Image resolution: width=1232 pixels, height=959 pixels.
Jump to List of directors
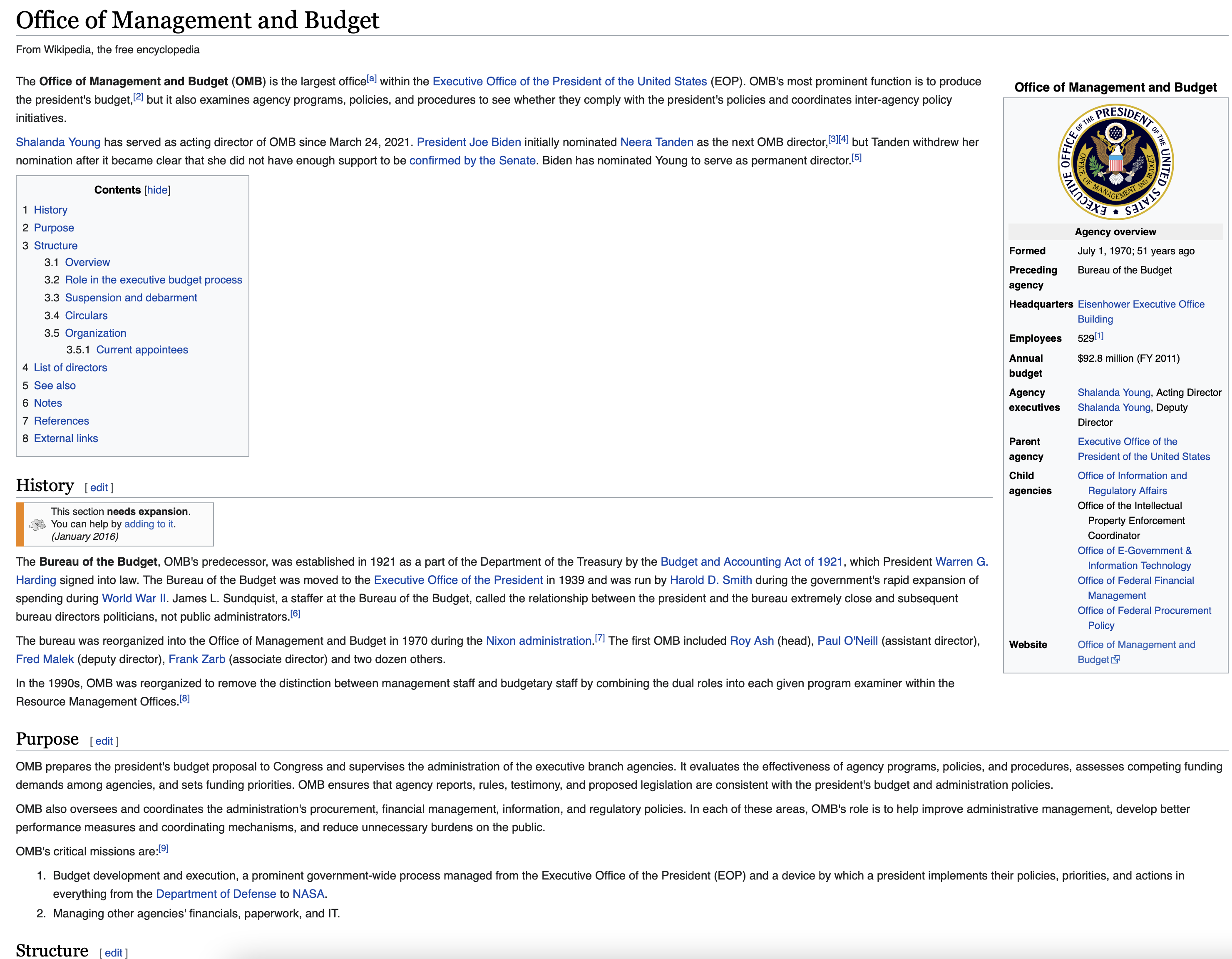[x=70, y=368]
